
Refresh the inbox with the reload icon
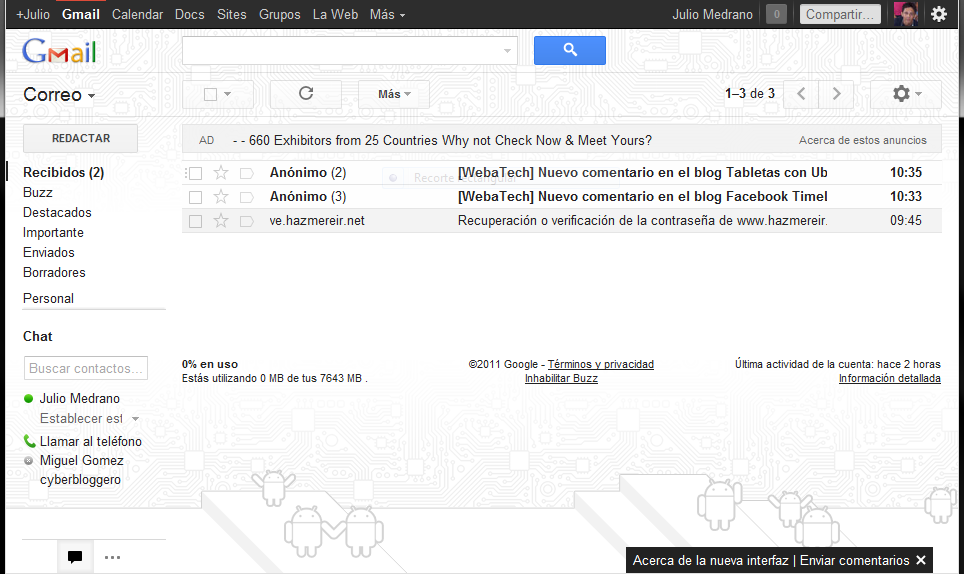tap(306, 94)
